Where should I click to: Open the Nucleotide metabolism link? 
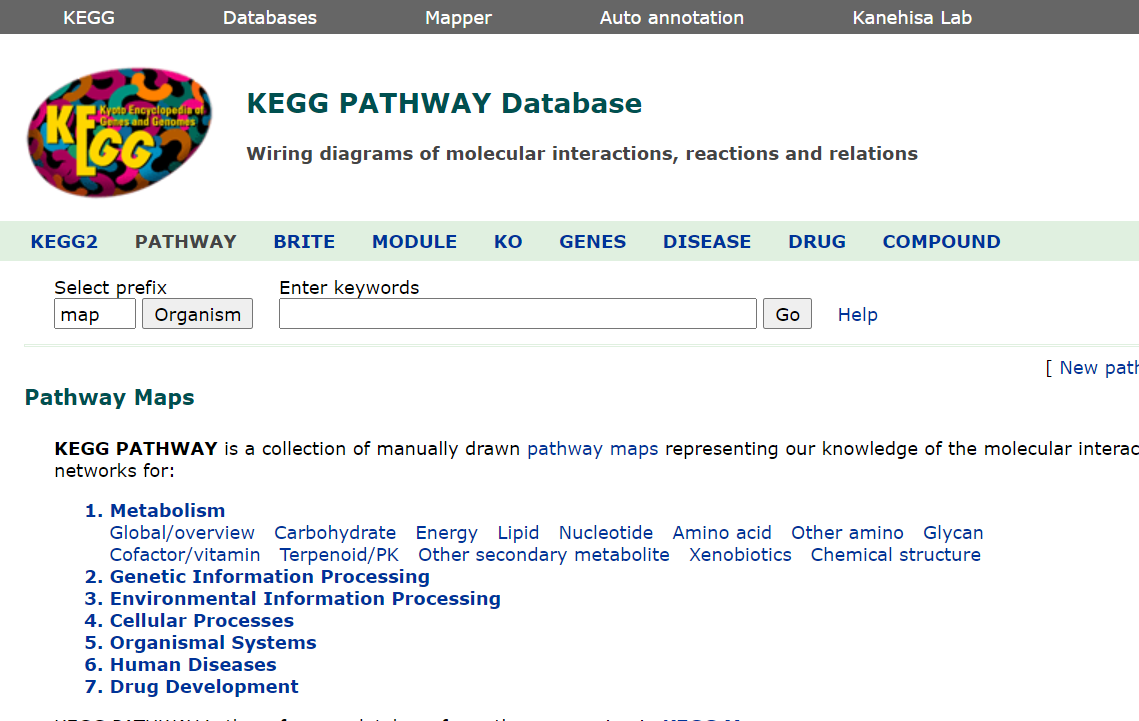click(605, 533)
